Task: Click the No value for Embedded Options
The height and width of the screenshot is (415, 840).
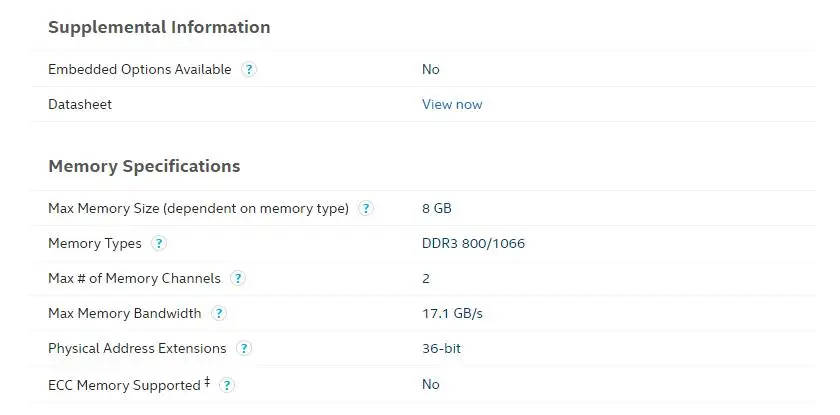Action: 431,69
